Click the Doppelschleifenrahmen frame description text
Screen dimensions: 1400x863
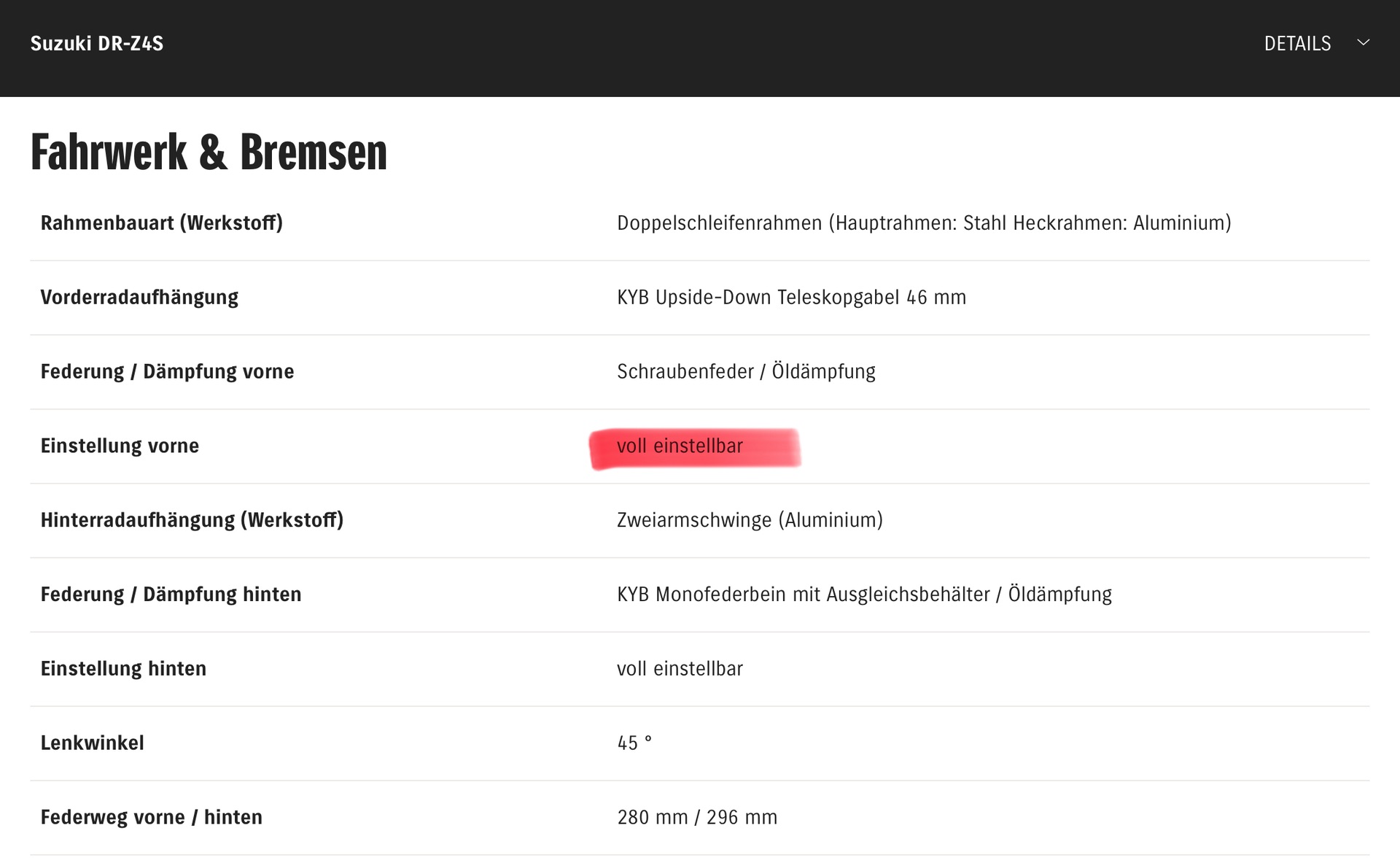click(924, 223)
